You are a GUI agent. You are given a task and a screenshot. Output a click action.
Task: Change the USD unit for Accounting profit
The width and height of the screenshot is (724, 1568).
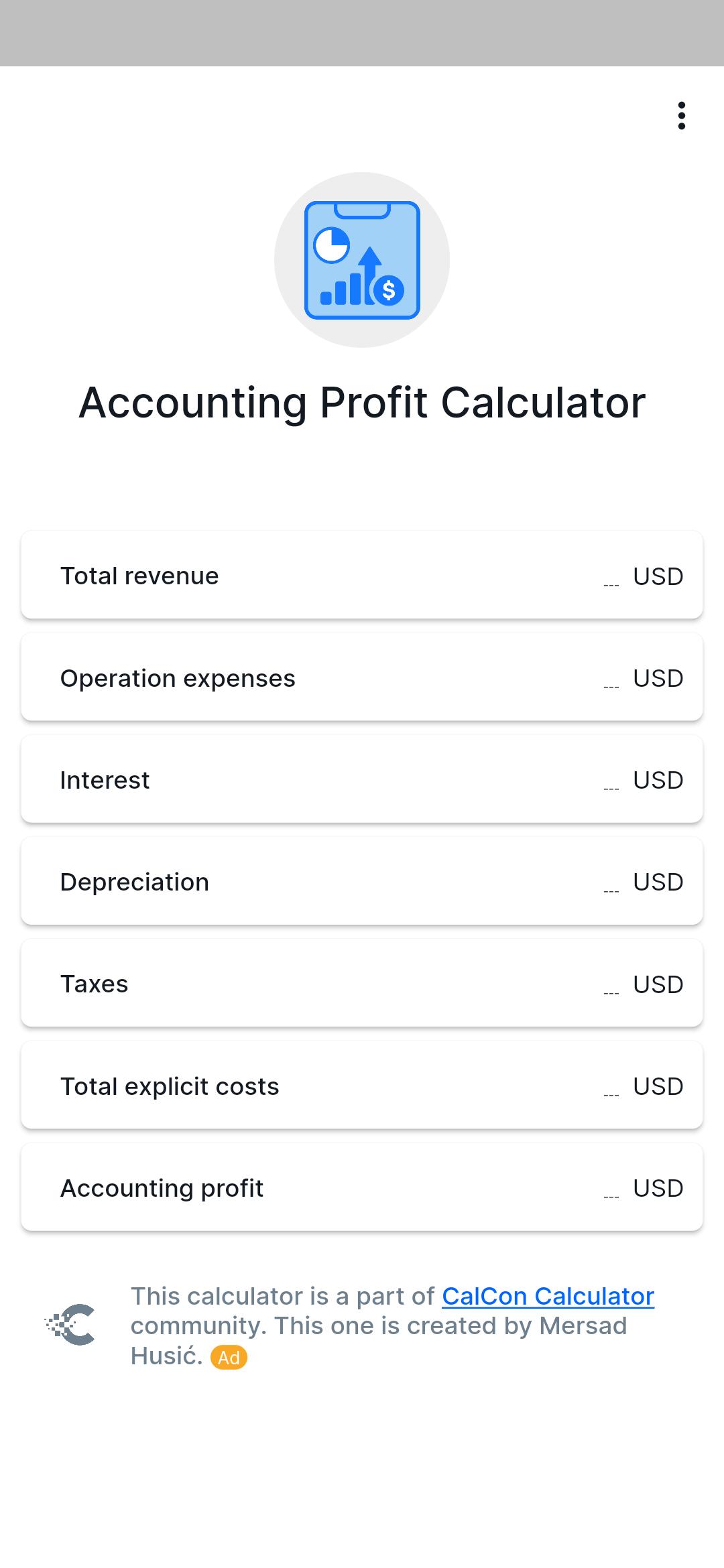(658, 1188)
